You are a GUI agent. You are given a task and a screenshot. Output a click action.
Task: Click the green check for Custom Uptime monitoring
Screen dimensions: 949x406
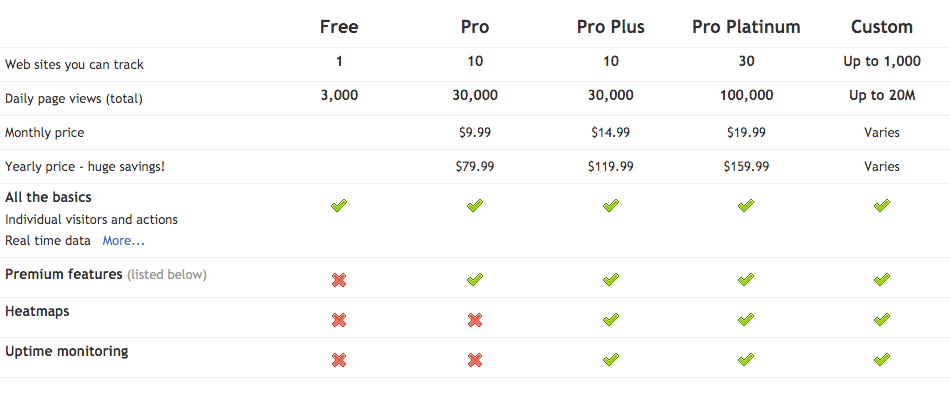coord(881,360)
